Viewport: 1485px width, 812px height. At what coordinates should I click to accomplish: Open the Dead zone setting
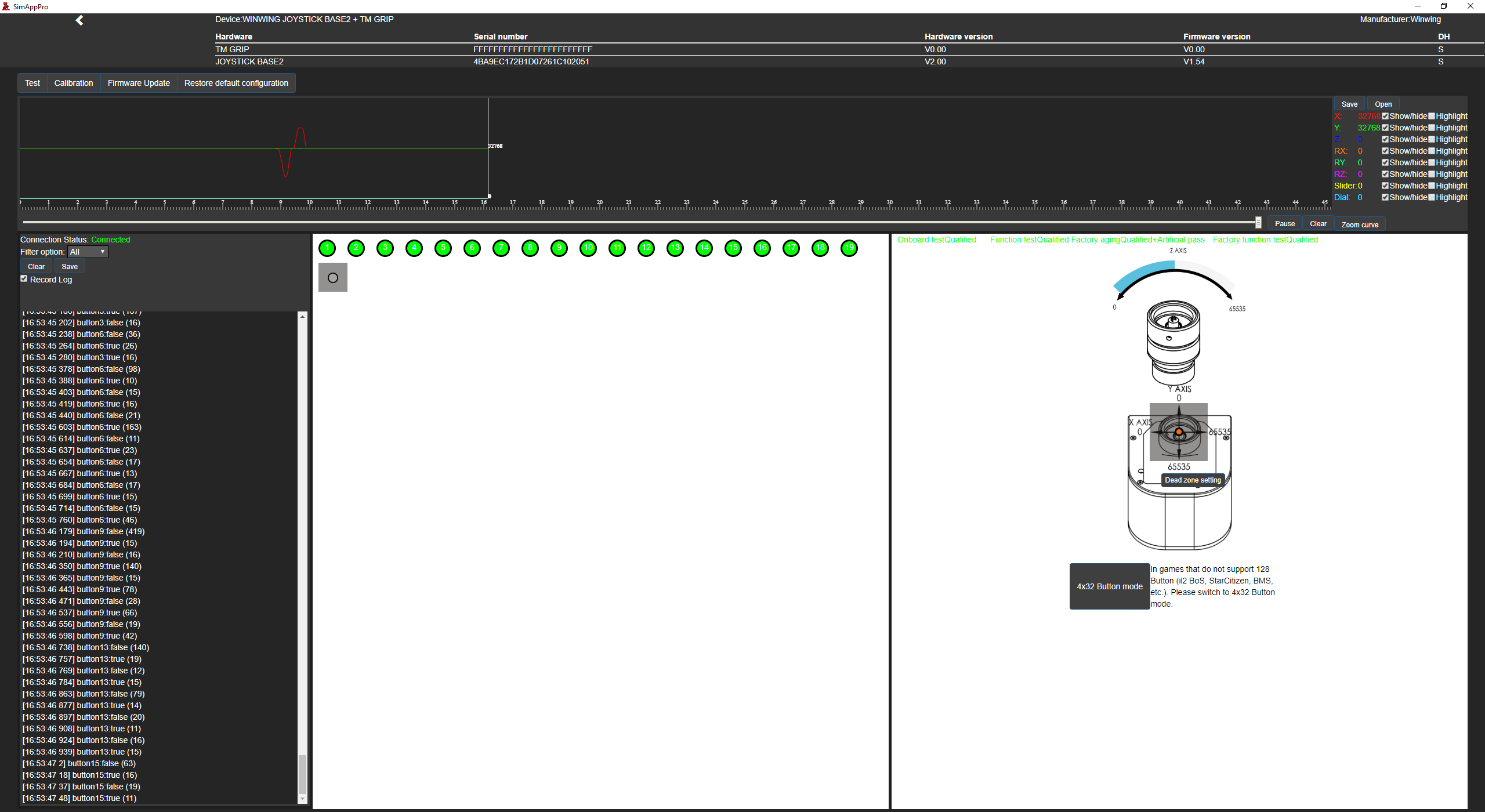click(1193, 480)
